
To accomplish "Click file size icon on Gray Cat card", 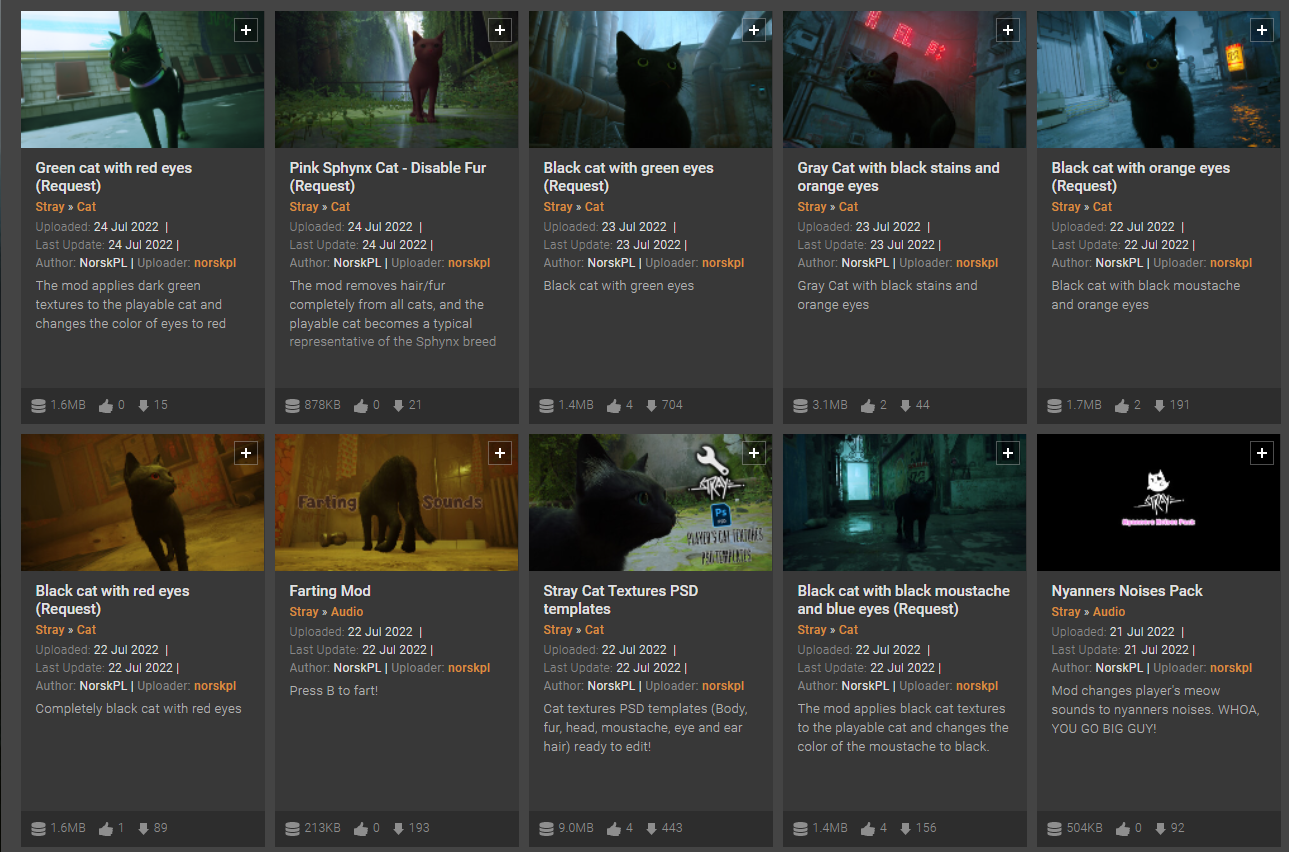I will pos(801,406).
